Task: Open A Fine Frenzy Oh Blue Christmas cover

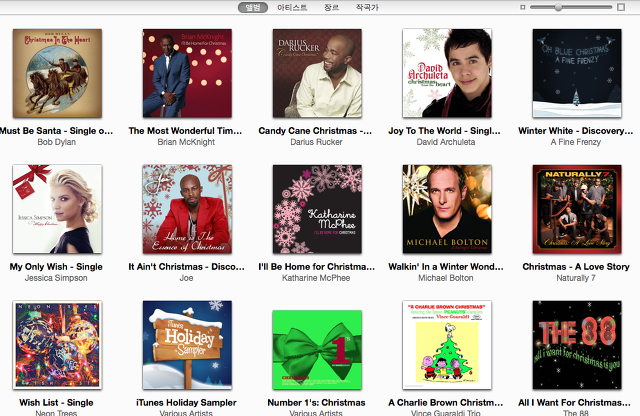Action: click(x=577, y=73)
